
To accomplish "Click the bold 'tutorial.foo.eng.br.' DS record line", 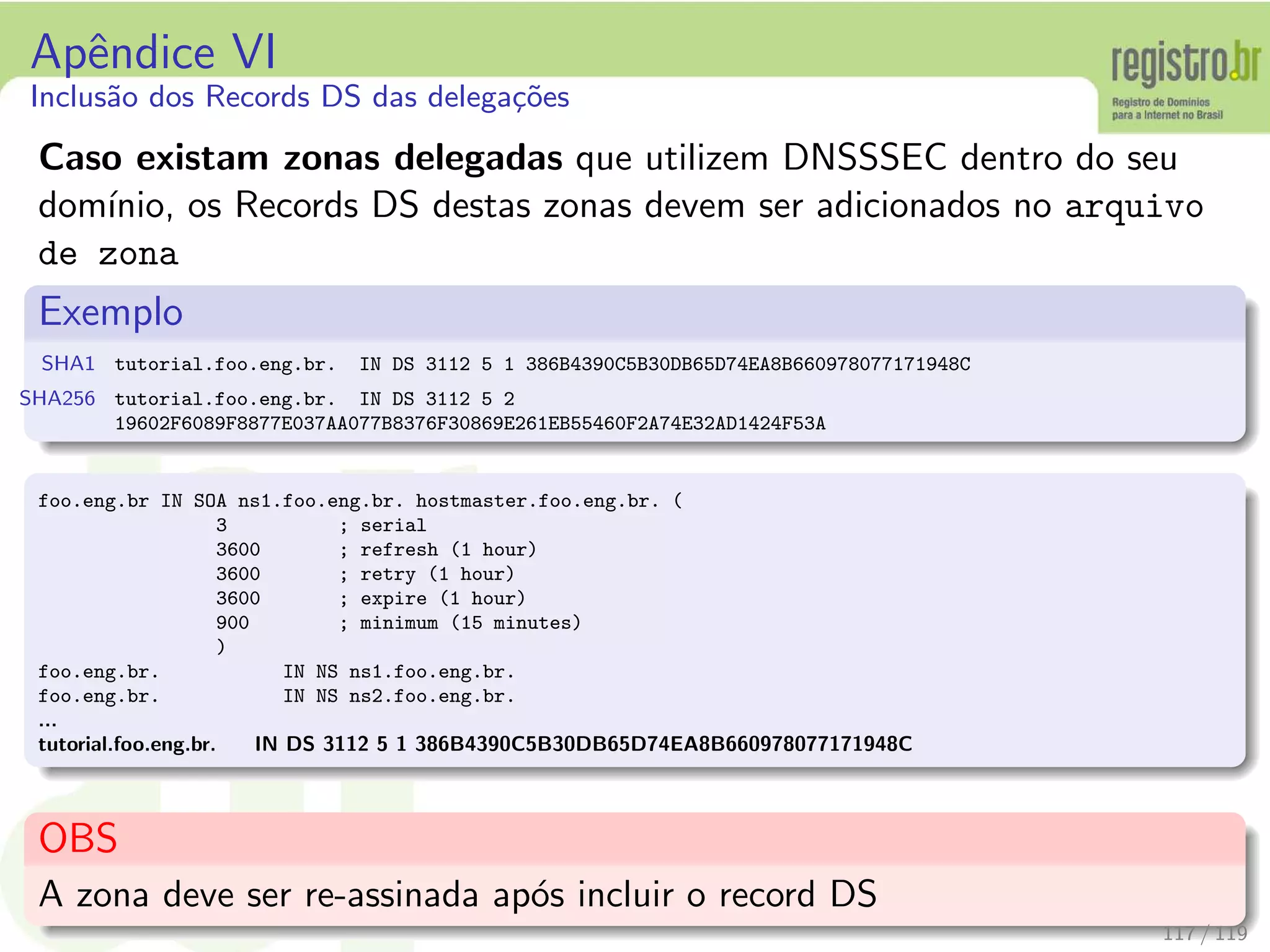I will click(x=475, y=744).
